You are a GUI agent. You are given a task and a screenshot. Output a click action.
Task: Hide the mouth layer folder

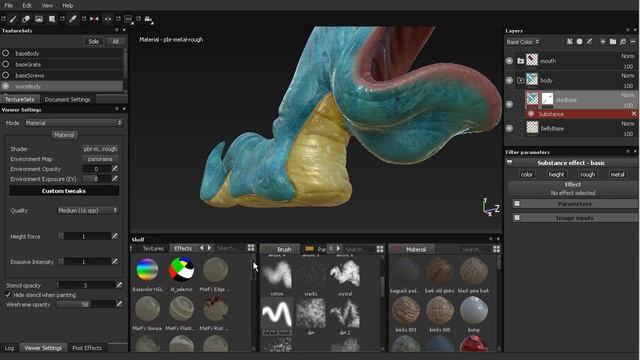pos(509,61)
